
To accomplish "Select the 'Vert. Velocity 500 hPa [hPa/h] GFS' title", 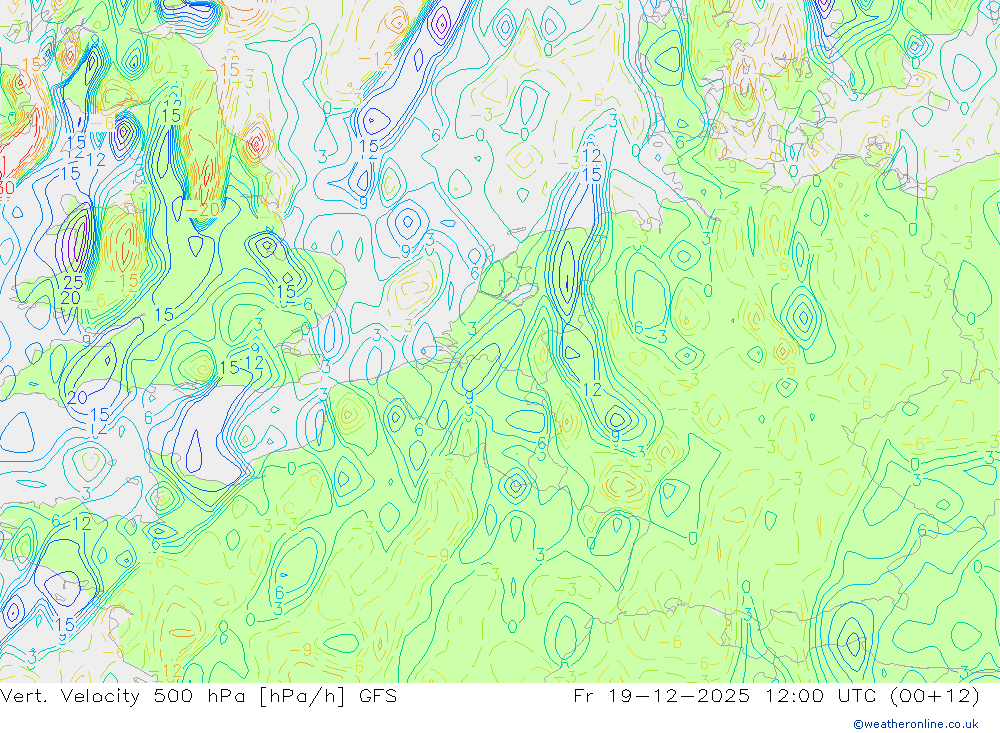I will [198, 696].
